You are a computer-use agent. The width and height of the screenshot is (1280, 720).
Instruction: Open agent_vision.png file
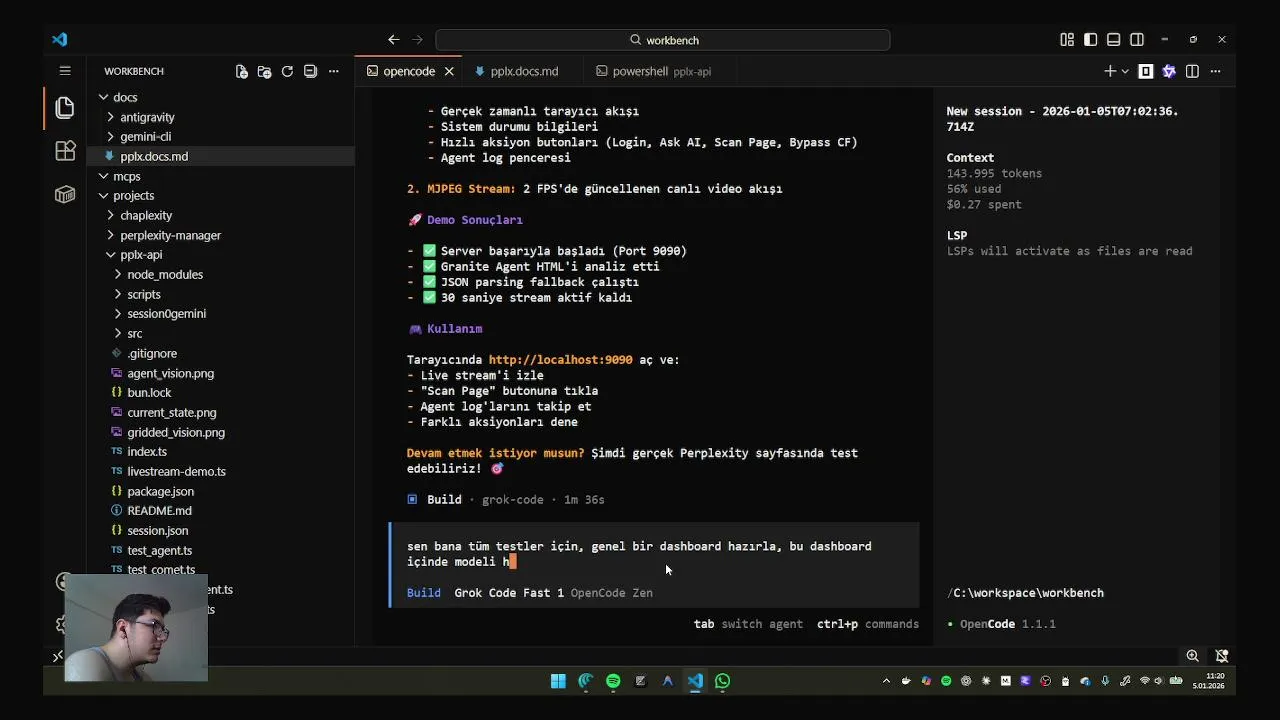click(x=220, y=373)
